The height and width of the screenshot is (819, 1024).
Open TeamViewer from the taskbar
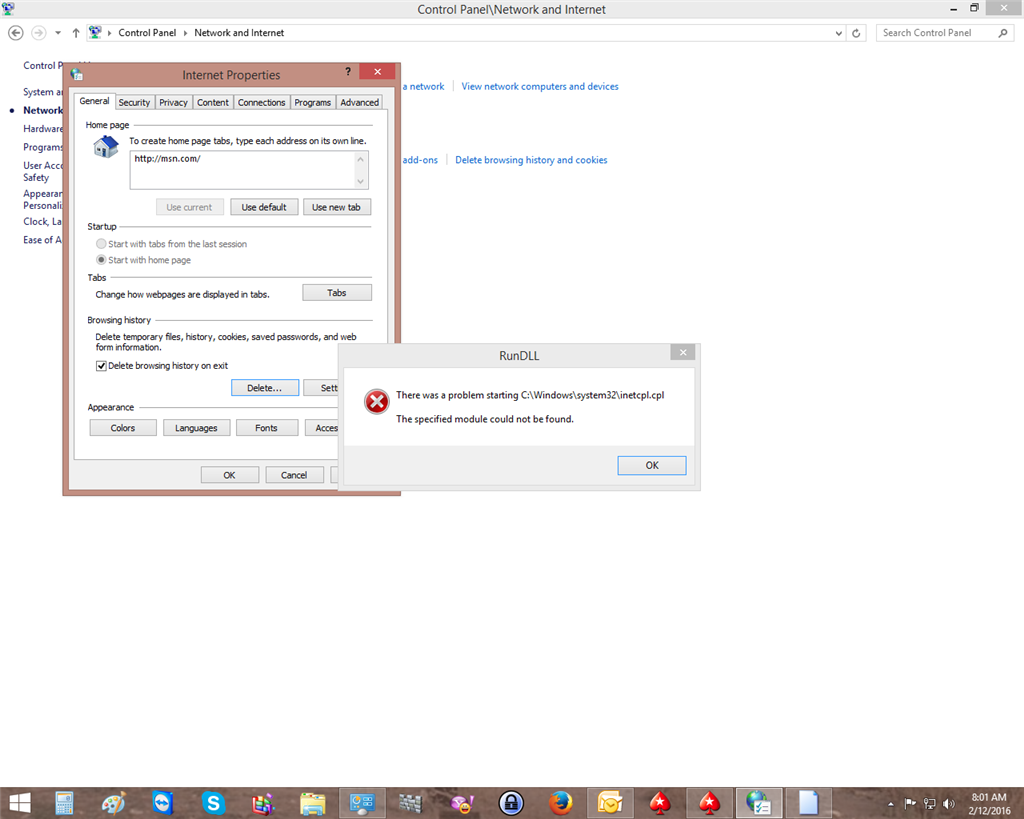tap(161, 803)
